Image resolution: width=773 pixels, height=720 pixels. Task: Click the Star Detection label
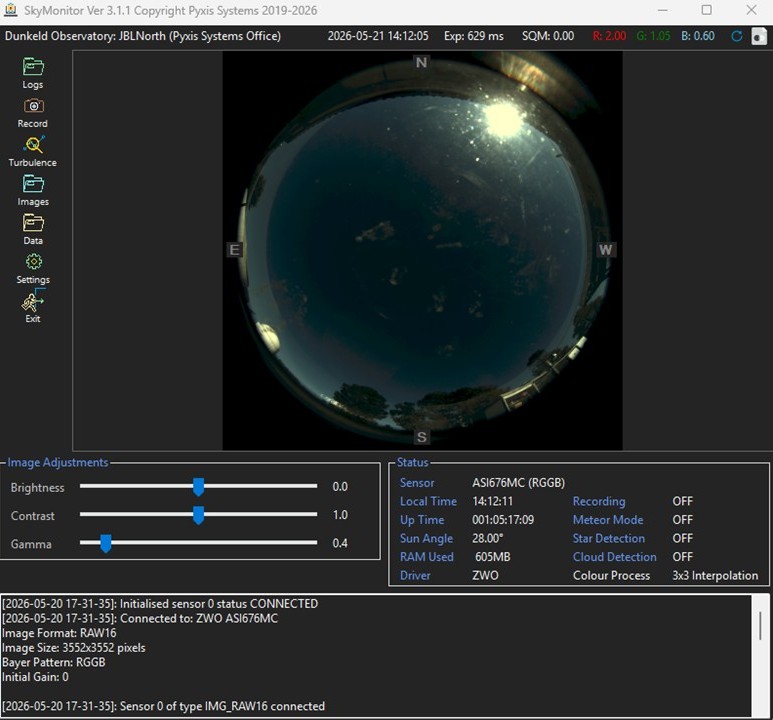tap(609, 539)
